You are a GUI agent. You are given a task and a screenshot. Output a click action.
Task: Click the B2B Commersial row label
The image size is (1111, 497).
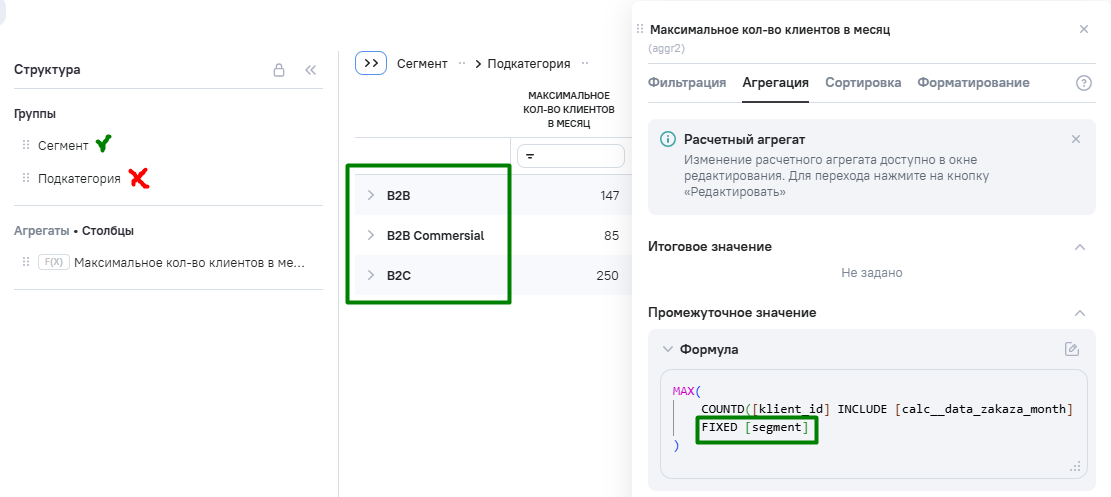tap(435, 235)
